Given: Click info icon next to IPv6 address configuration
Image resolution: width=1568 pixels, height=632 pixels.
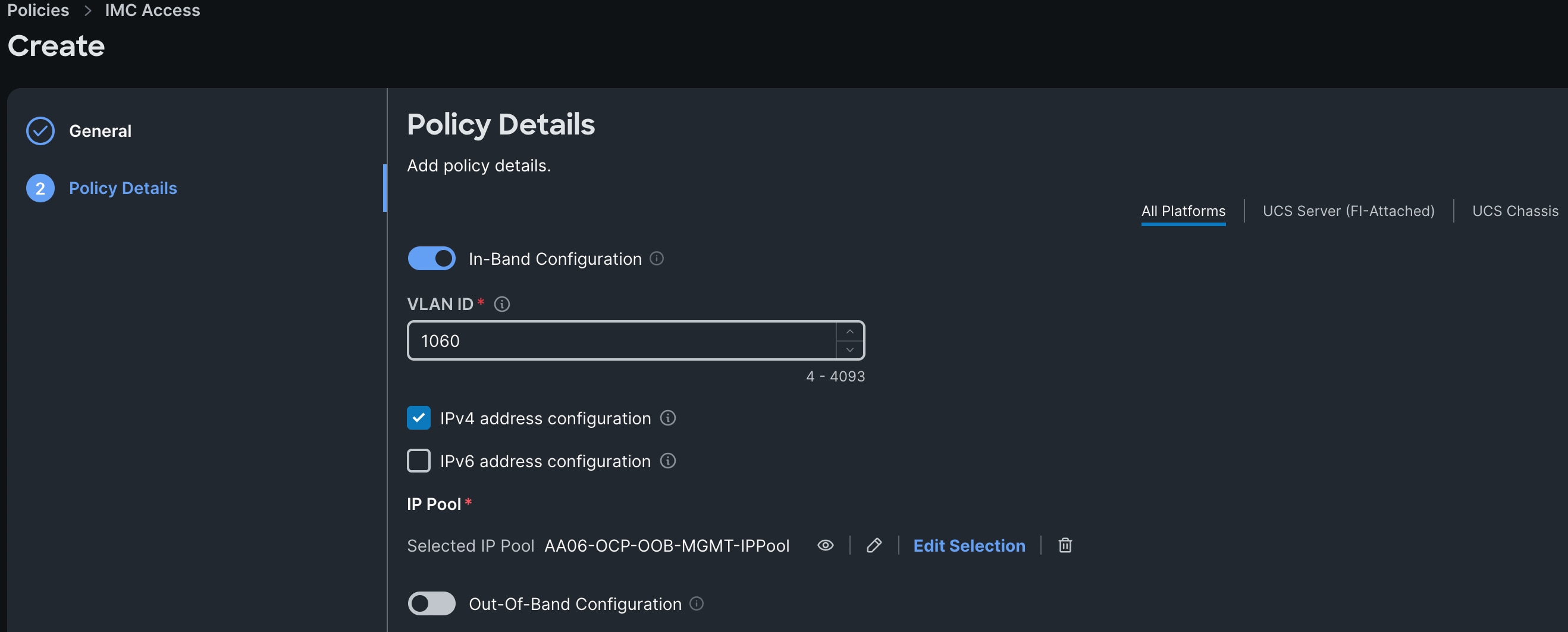Looking at the screenshot, I should (x=668, y=461).
